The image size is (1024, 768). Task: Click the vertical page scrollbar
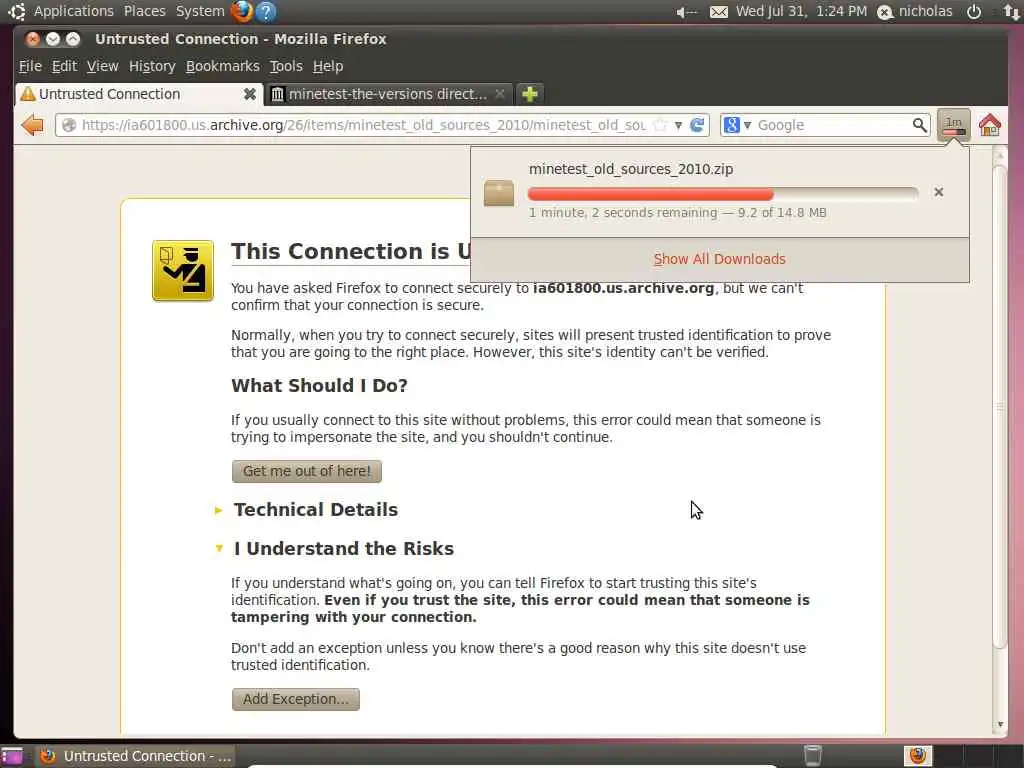(x=999, y=405)
